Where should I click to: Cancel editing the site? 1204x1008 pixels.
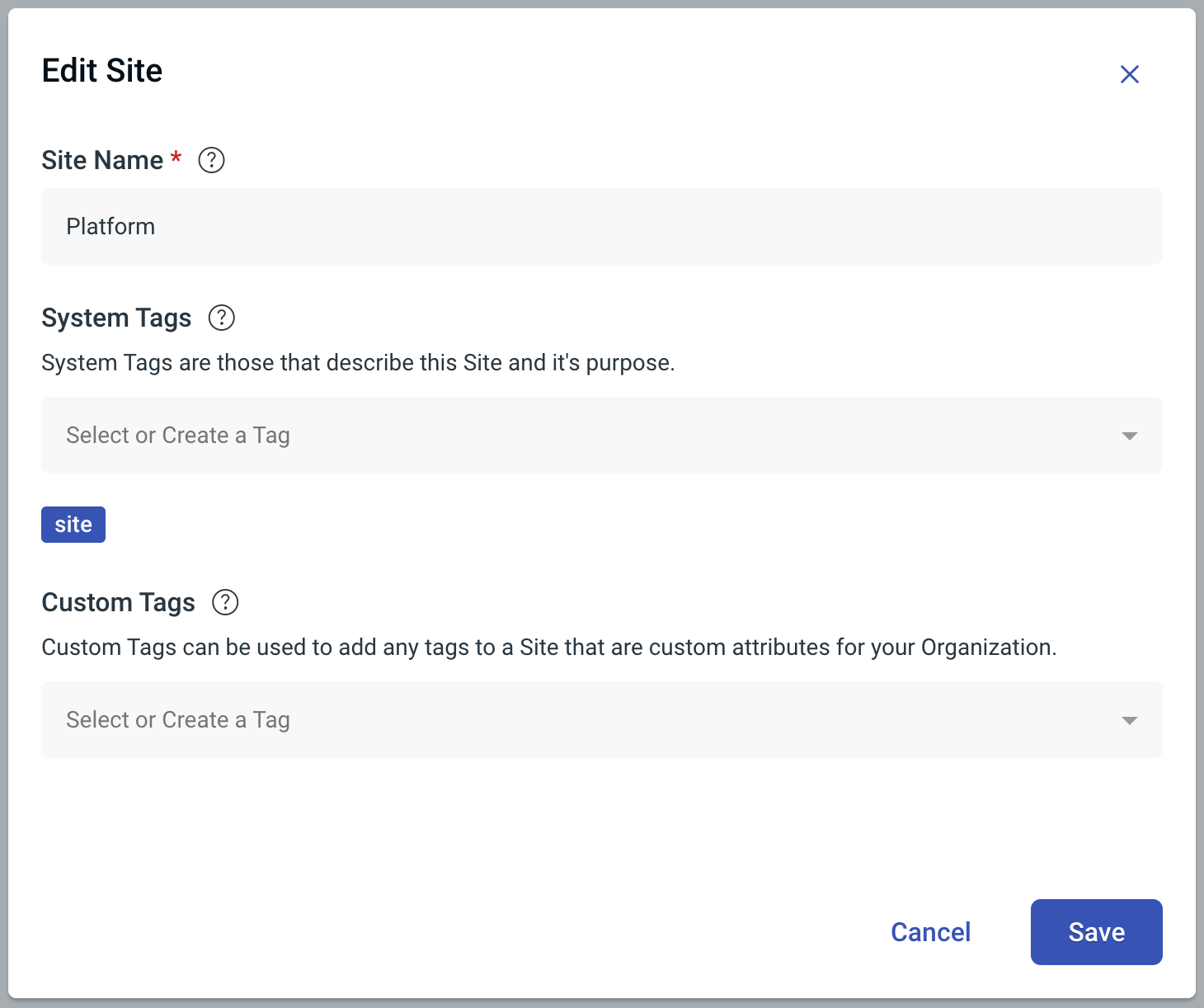point(931,932)
